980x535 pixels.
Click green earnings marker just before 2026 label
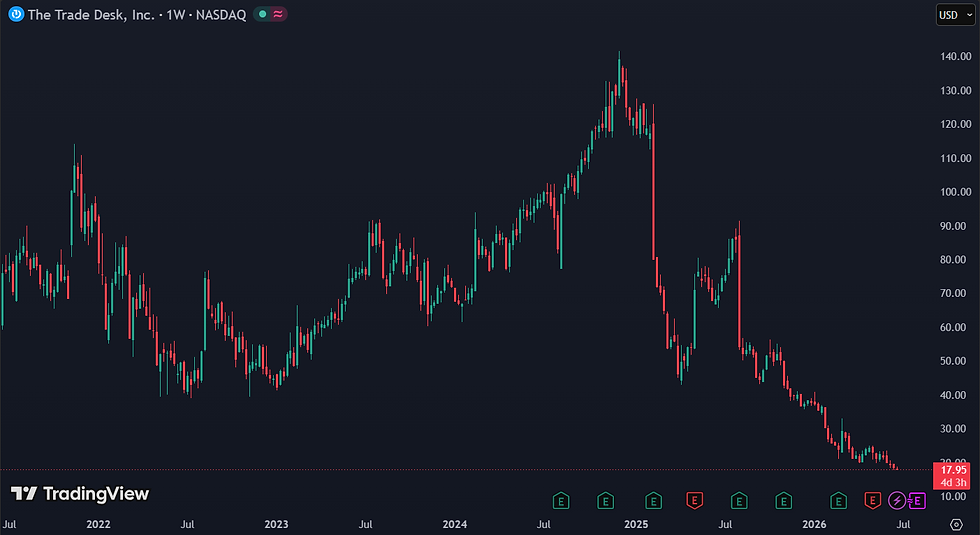[783, 501]
